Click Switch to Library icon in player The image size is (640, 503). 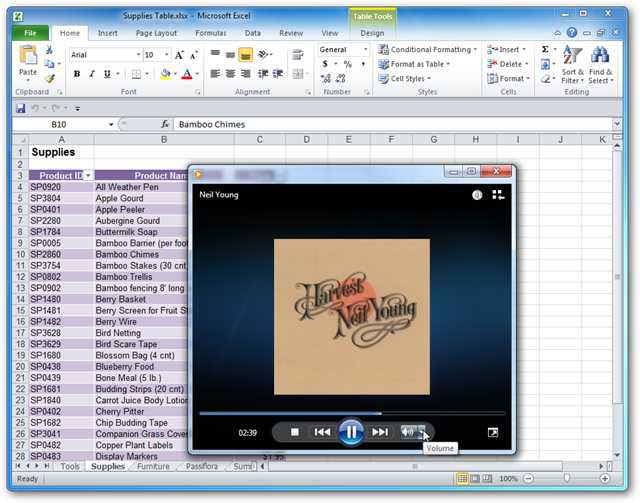tap(498, 195)
